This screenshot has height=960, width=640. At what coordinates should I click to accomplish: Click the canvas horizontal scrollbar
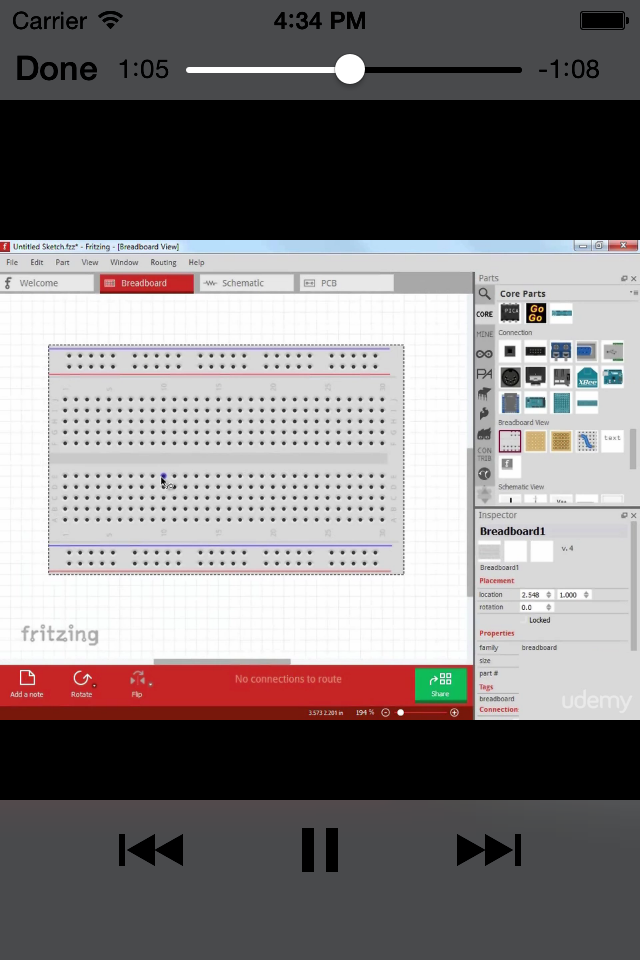[222, 661]
